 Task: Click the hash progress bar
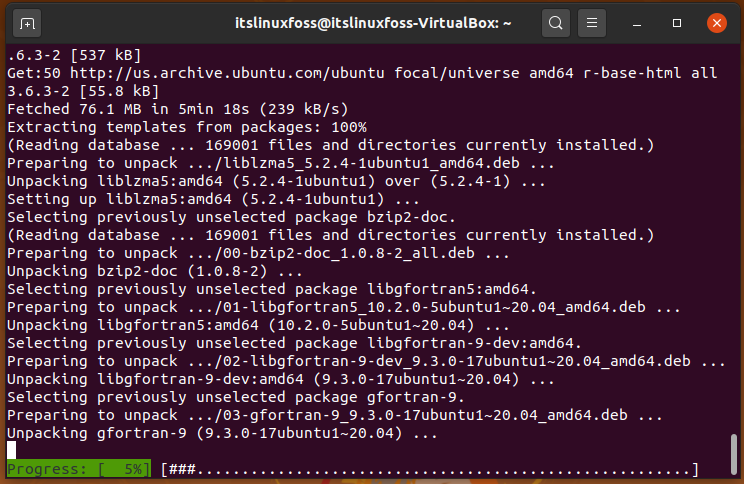pos(429,469)
